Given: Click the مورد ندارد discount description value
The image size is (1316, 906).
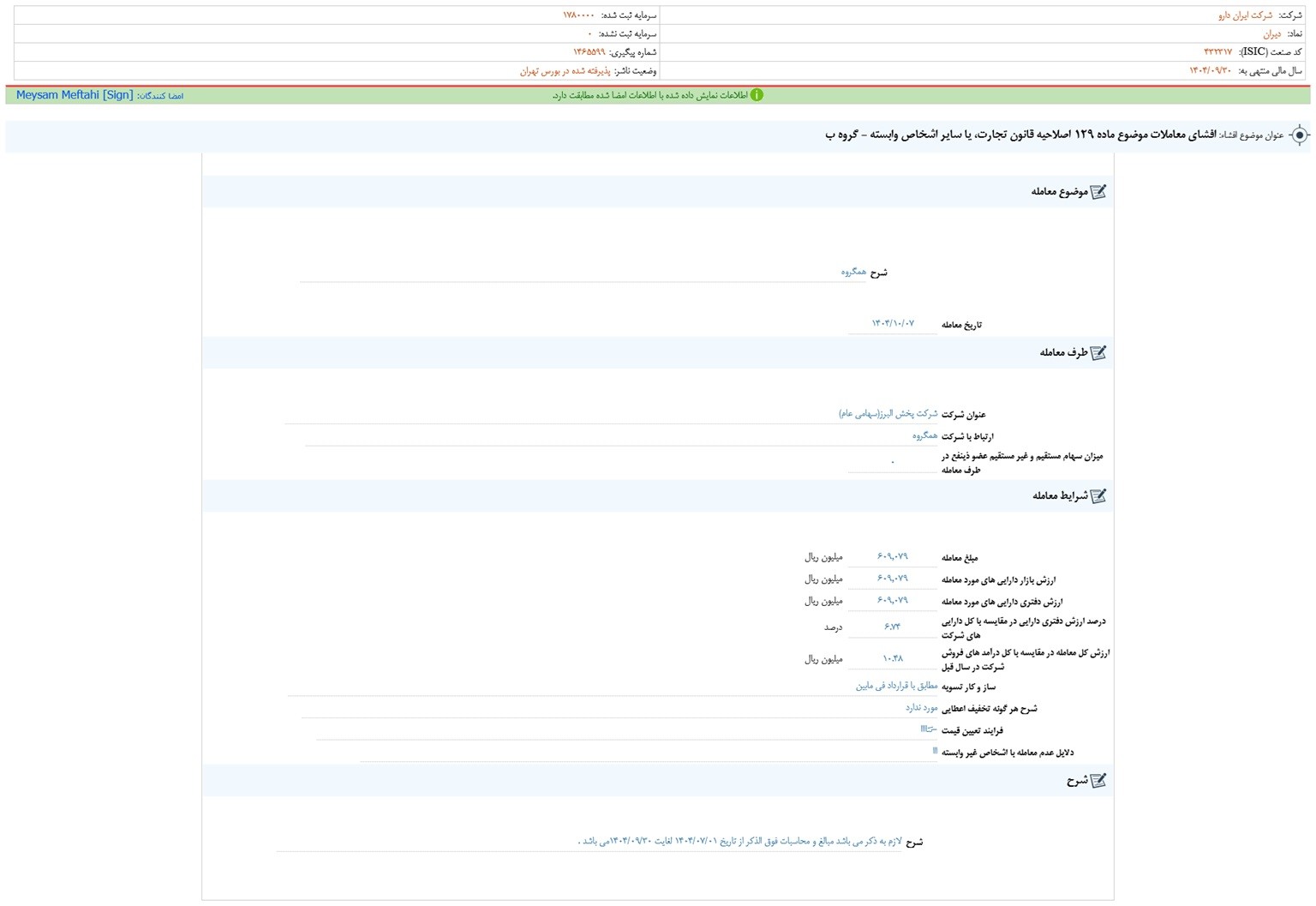Looking at the screenshot, I should (x=922, y=709).
